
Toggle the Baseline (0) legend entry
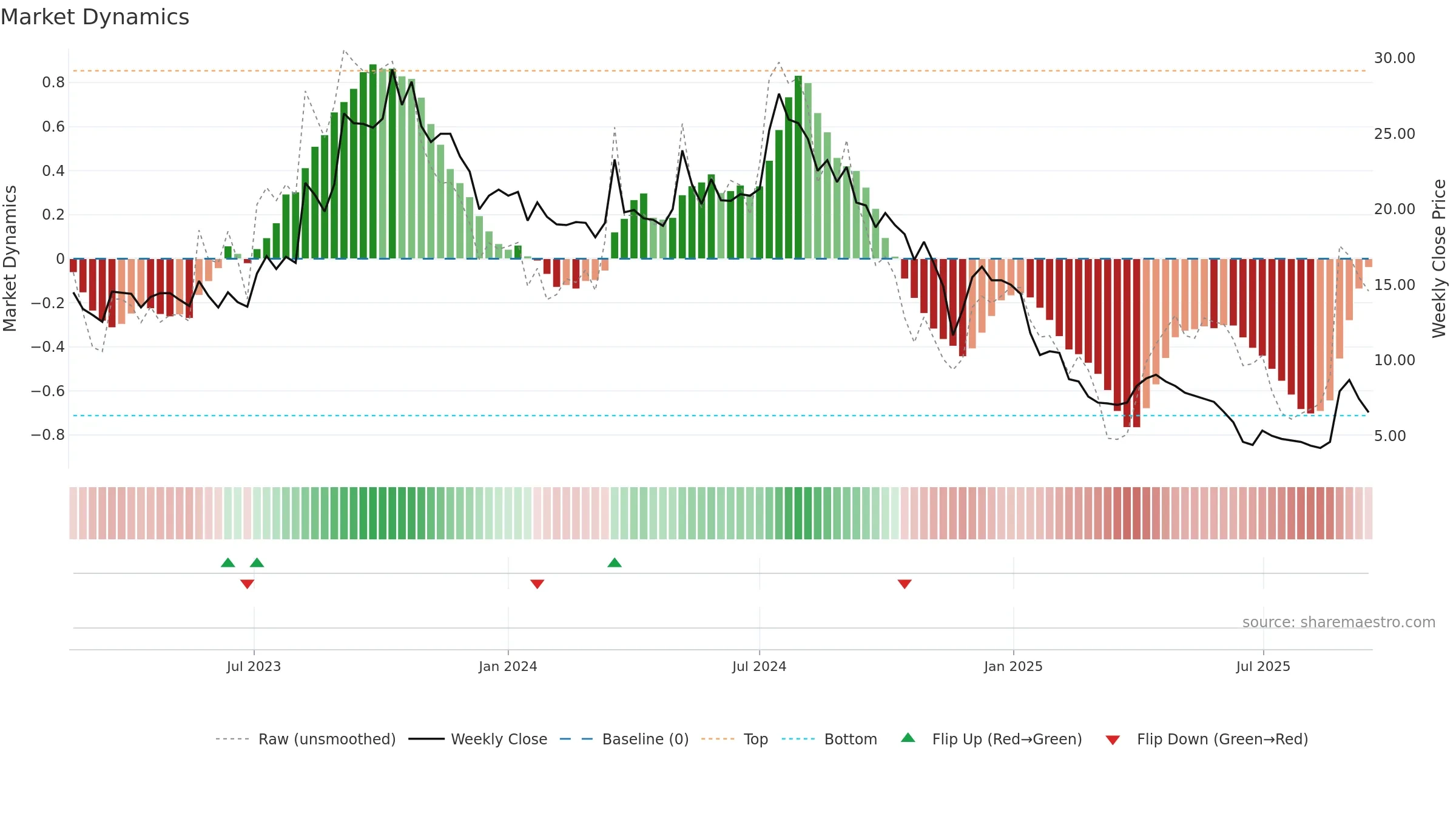tap(624, 739)
